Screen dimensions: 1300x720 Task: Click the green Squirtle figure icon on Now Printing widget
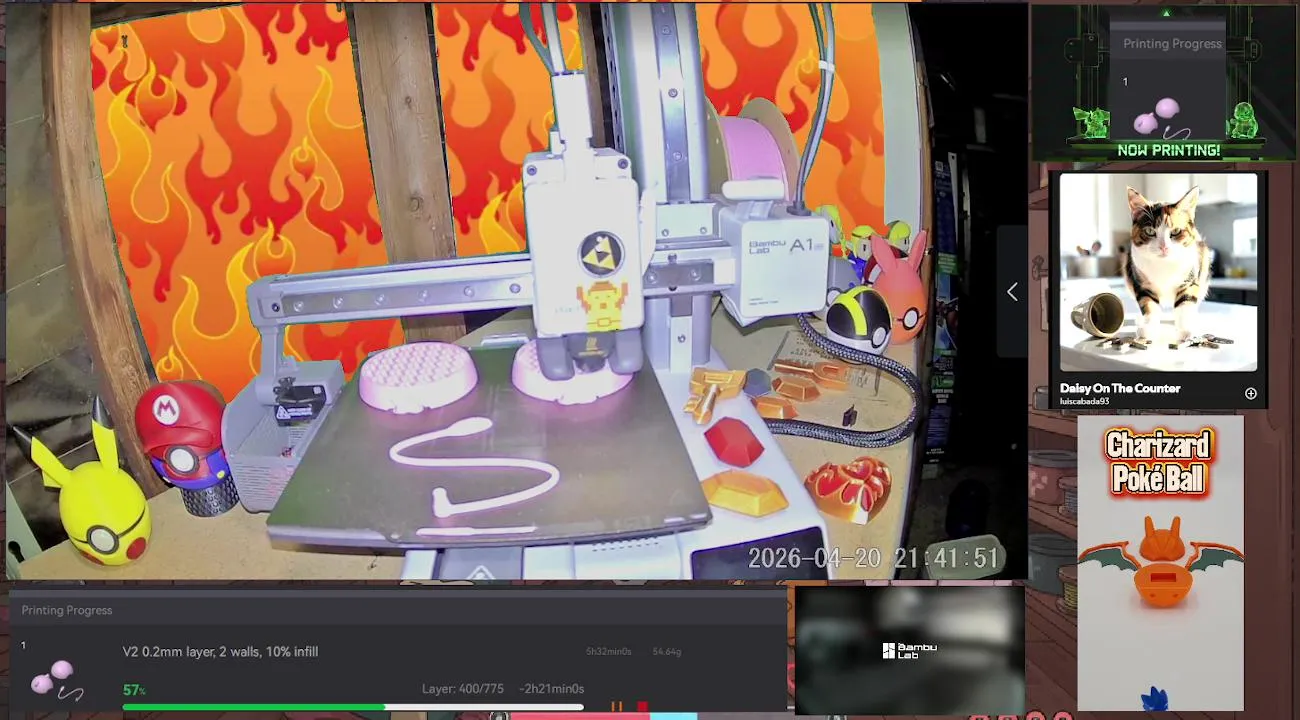pos(1243,120)
